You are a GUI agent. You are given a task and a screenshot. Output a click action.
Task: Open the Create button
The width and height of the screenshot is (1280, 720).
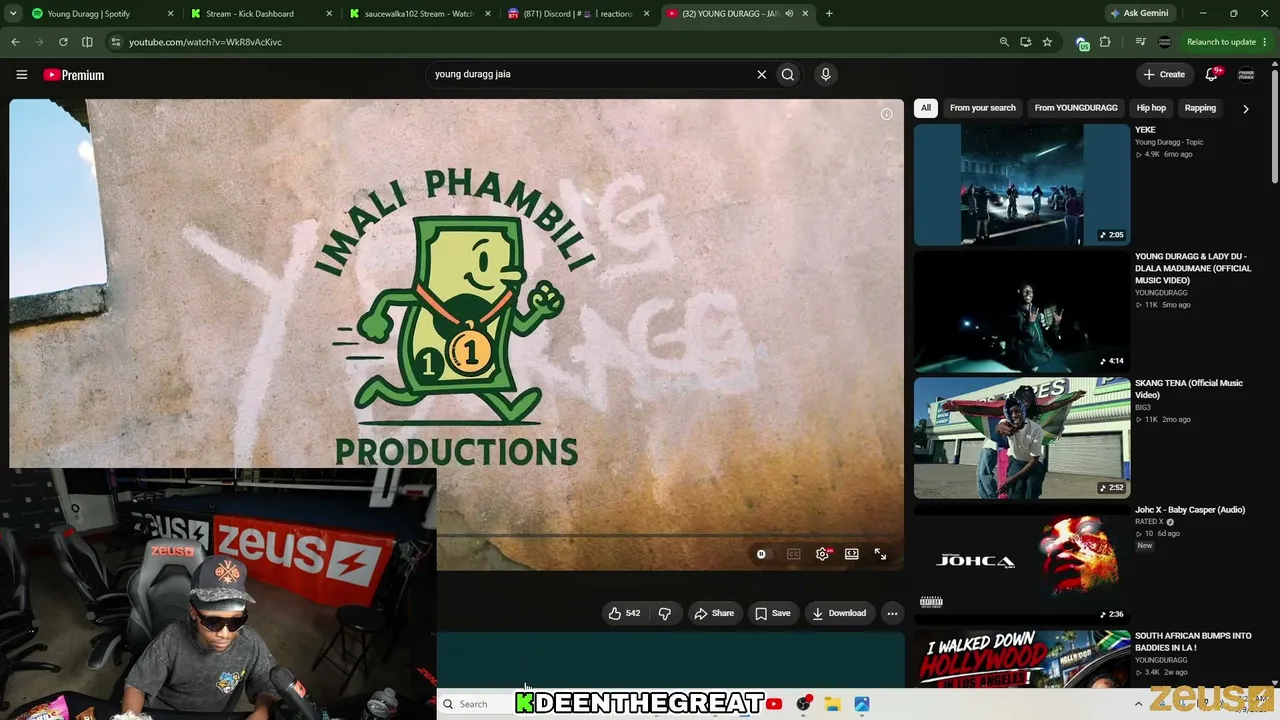click(x=1164, y=74)
